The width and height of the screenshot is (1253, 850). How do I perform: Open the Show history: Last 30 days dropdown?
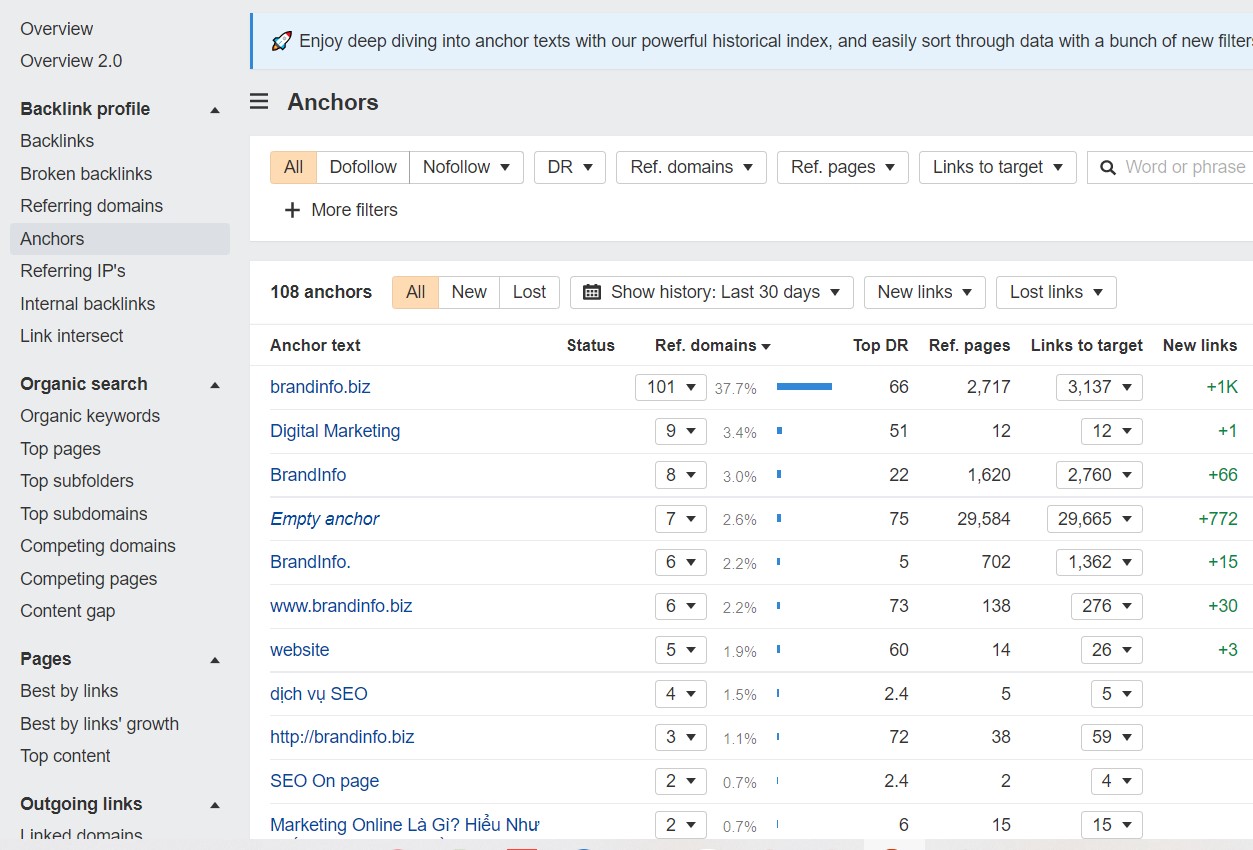point(712,292)
